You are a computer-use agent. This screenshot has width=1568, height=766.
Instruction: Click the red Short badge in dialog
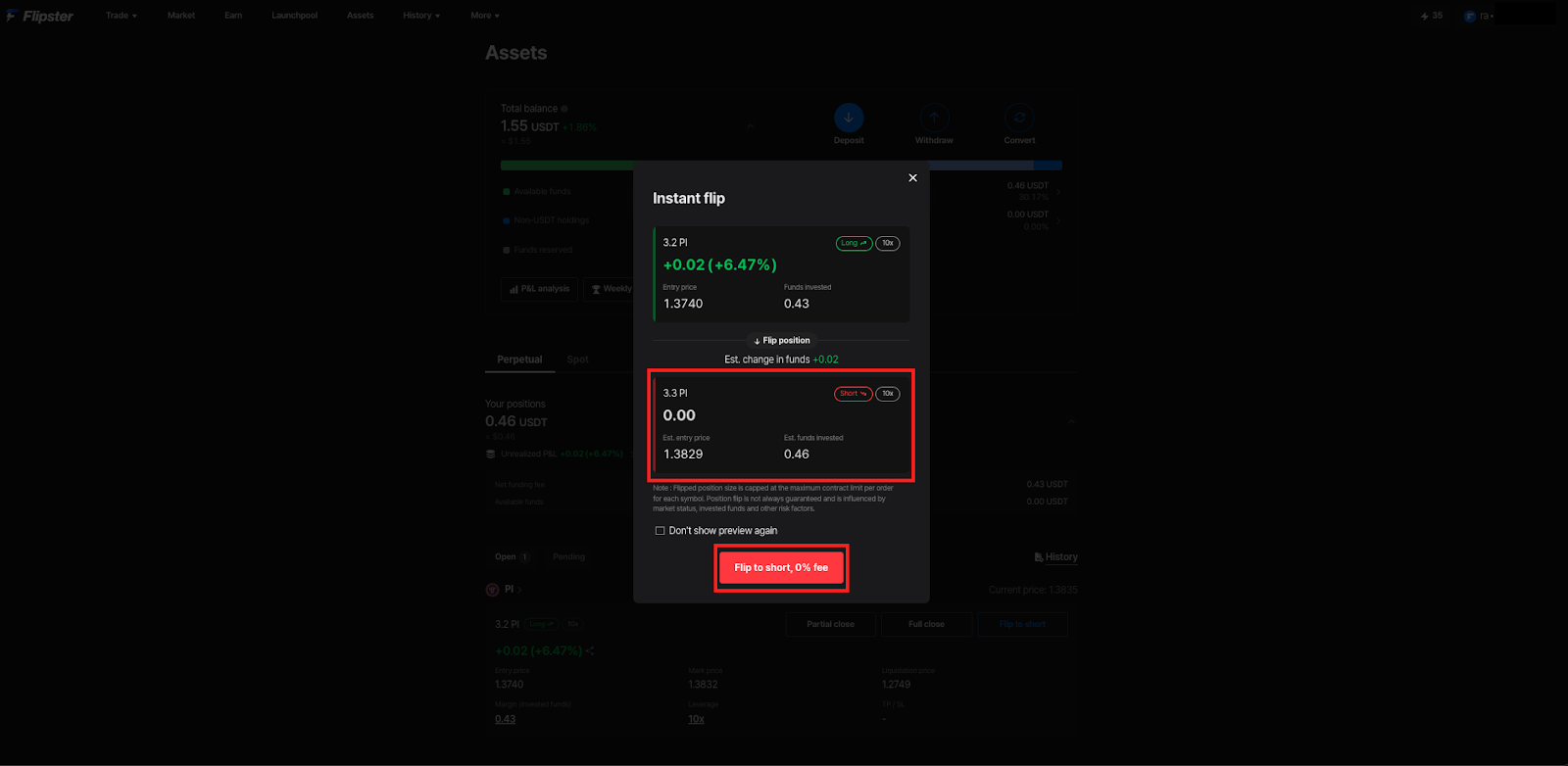click(x=854, y=394)
